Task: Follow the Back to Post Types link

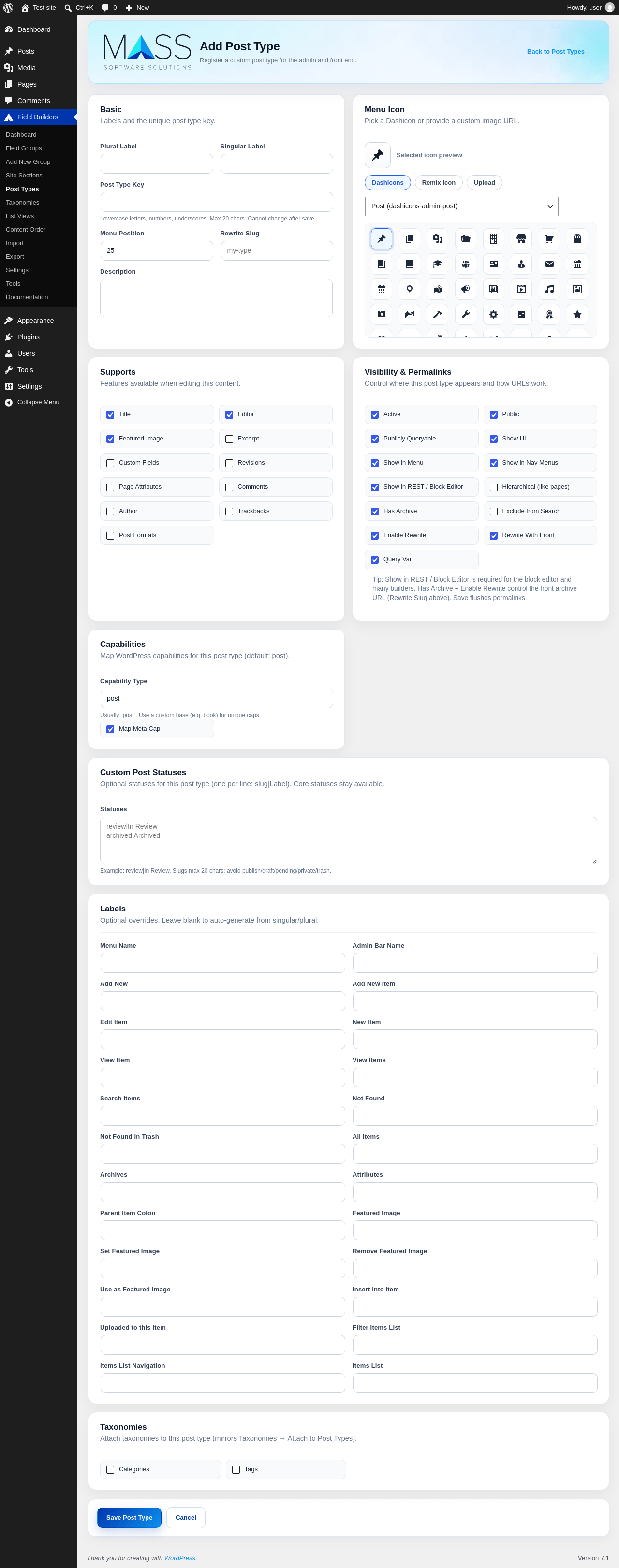Action: point(555,52)
